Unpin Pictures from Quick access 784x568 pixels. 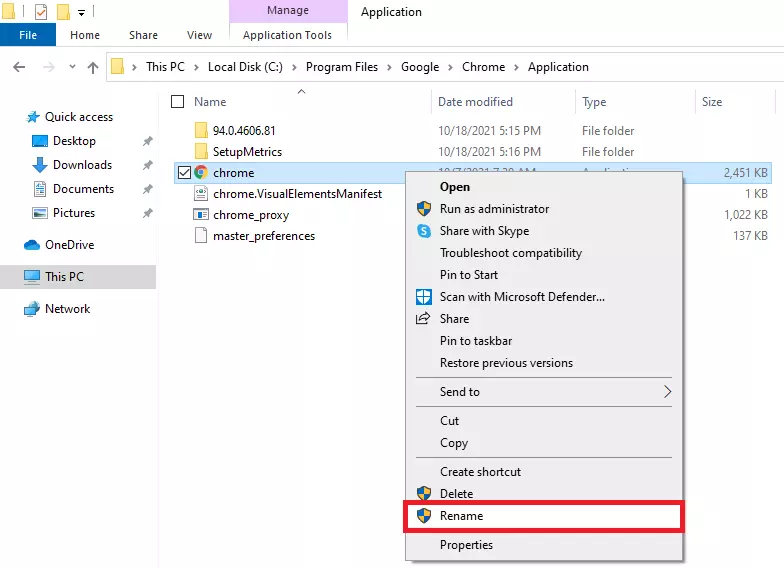tap(148, 213)
